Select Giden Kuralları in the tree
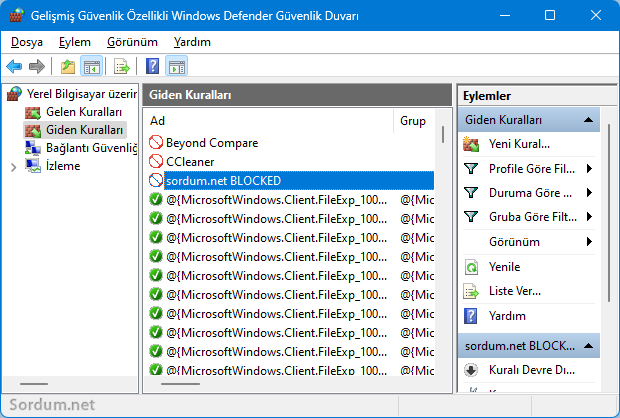 point(84,130)
